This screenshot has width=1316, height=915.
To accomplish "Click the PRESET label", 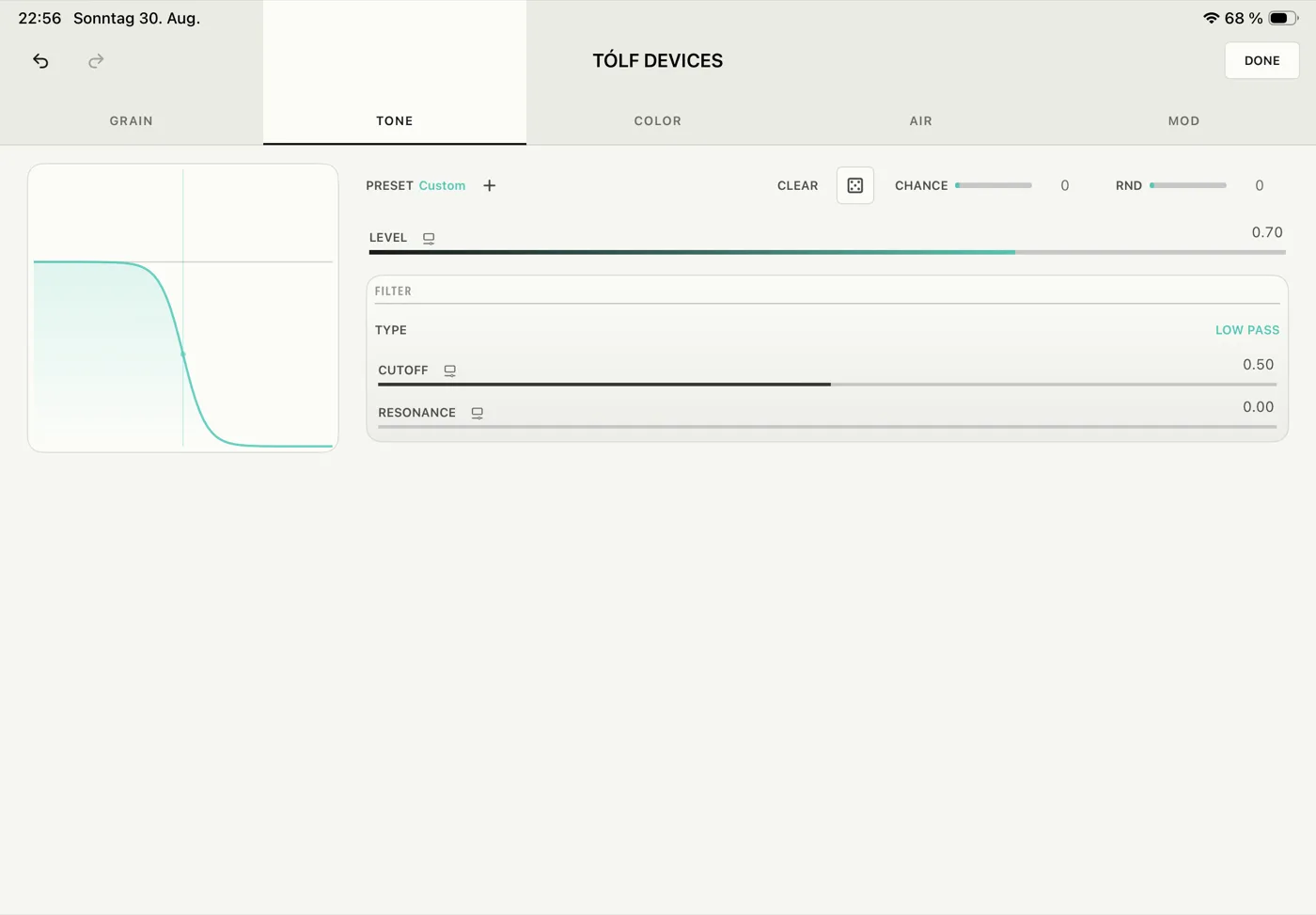I will click(x=389, y=185).
